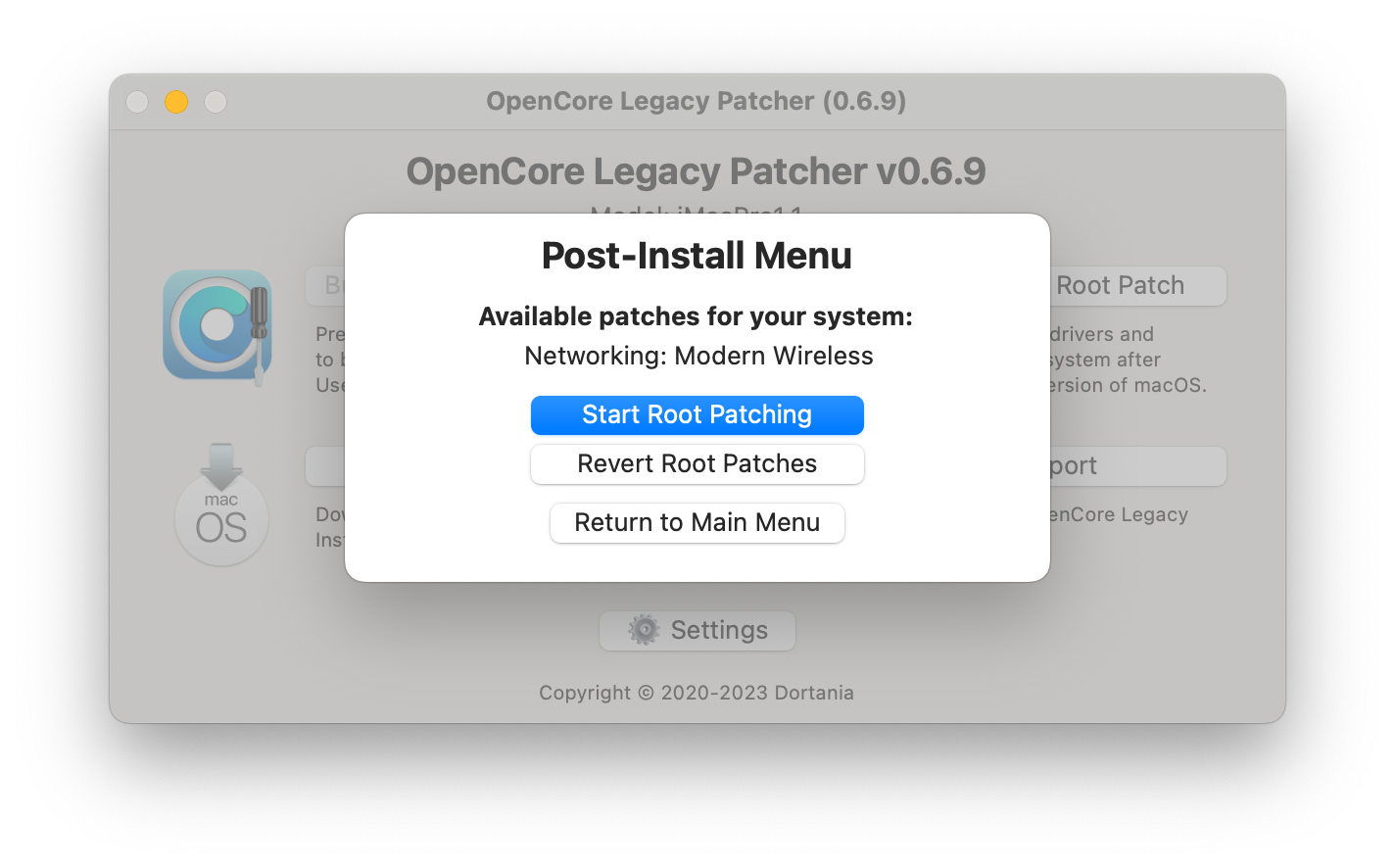Click the zoom button in the title bar
This screenshot has width=1395, height=868.
pyautogui.click(x=216, y=102)
